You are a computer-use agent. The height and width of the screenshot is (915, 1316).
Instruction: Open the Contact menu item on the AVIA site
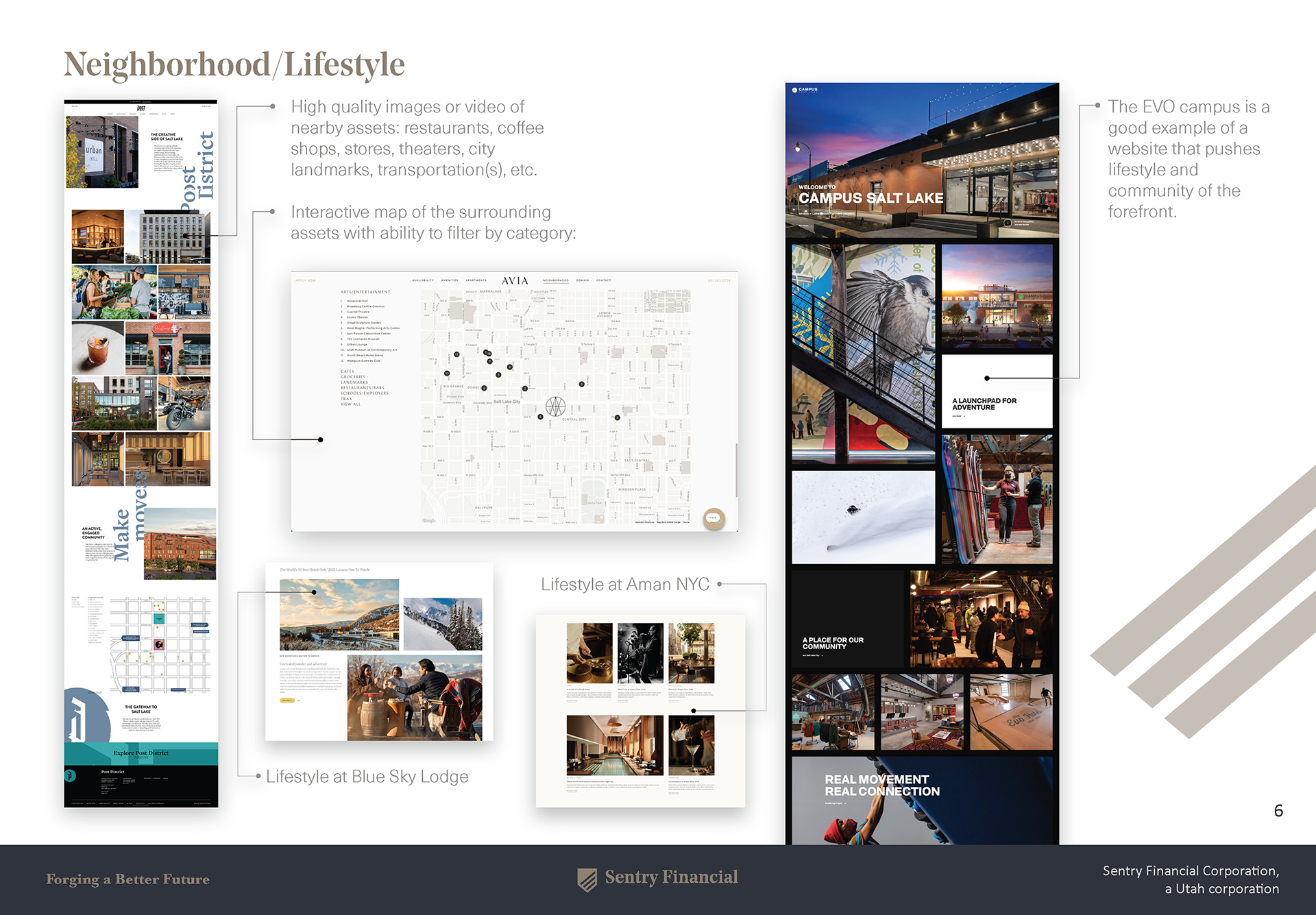pyautogui.click(x=603, y=280)
